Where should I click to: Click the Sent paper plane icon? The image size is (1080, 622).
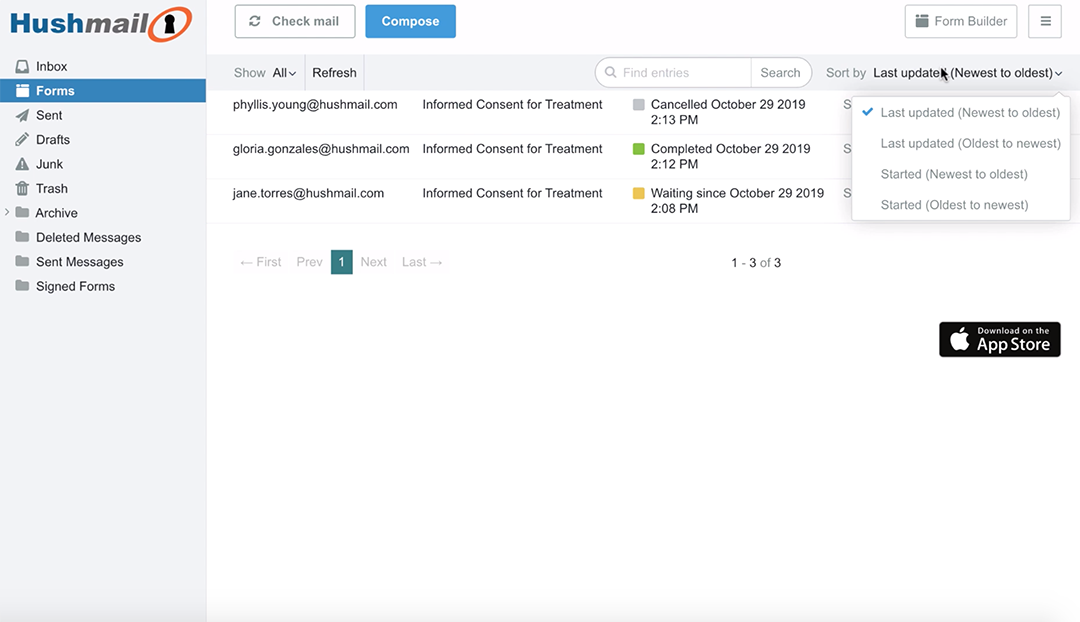point(22,116)
